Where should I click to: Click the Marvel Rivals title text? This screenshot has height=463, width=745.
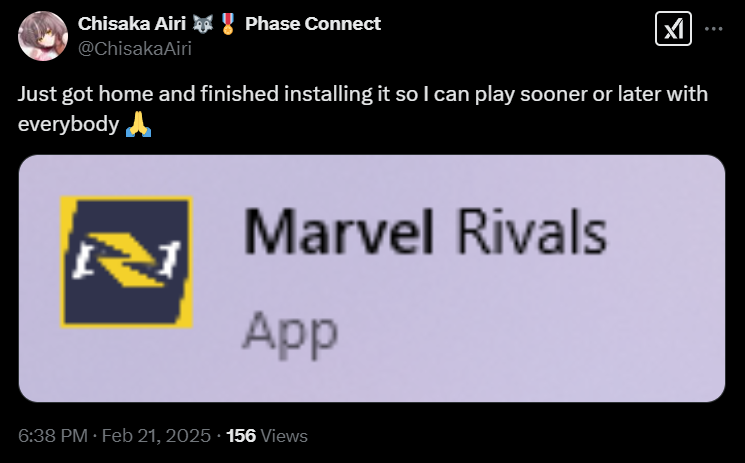coord(424,235)
